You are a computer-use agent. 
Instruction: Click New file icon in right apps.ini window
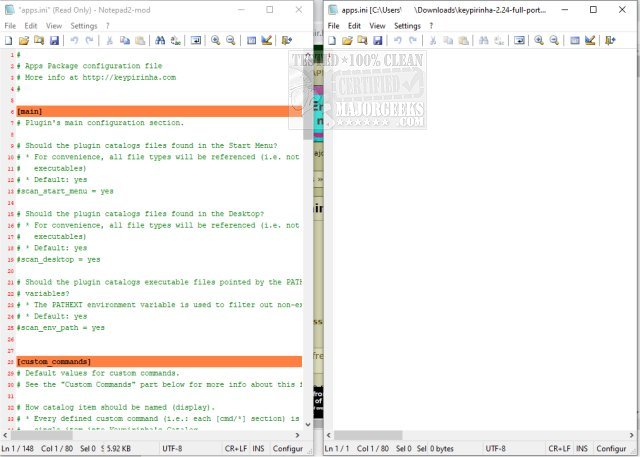pos(332,40)
